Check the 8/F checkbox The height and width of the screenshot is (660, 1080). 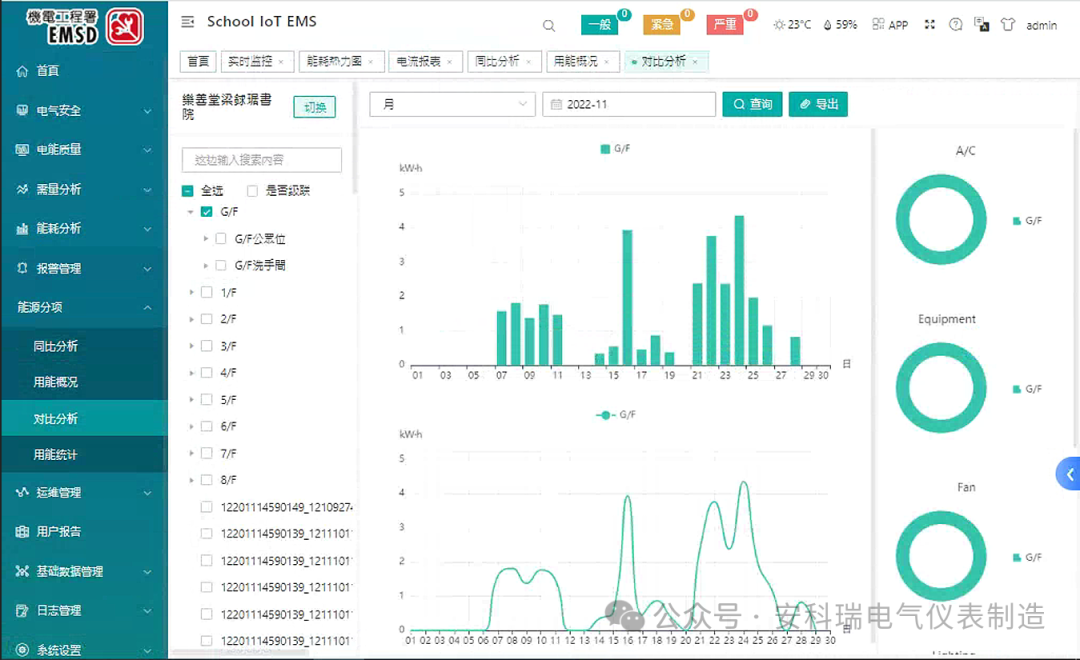207,479
